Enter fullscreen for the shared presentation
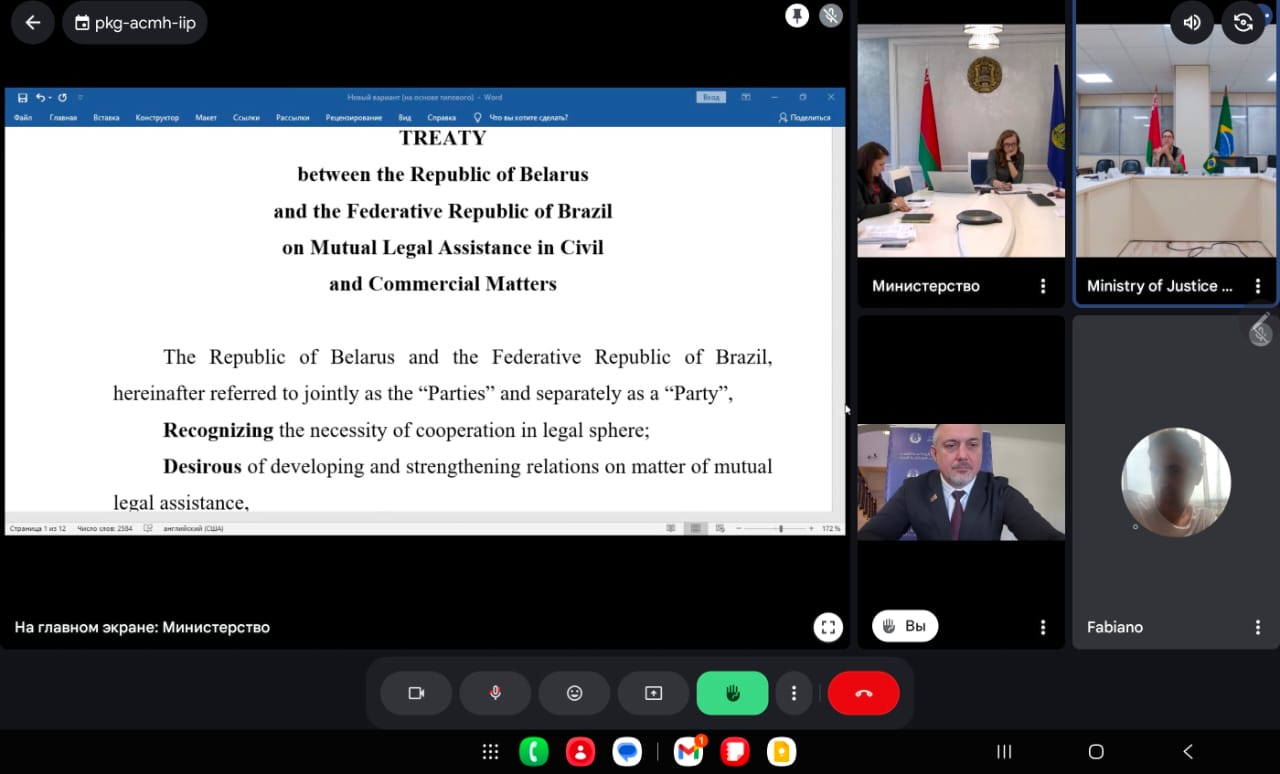Screen dimensions: 1280x774 [827, 627]
